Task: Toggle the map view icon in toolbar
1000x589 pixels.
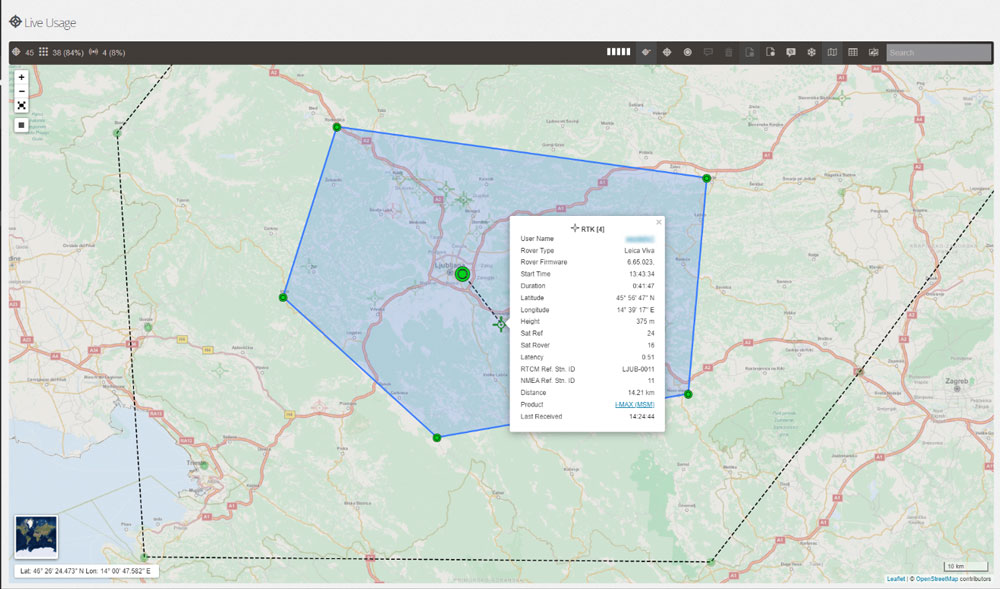Action: (x=832, y=52)
